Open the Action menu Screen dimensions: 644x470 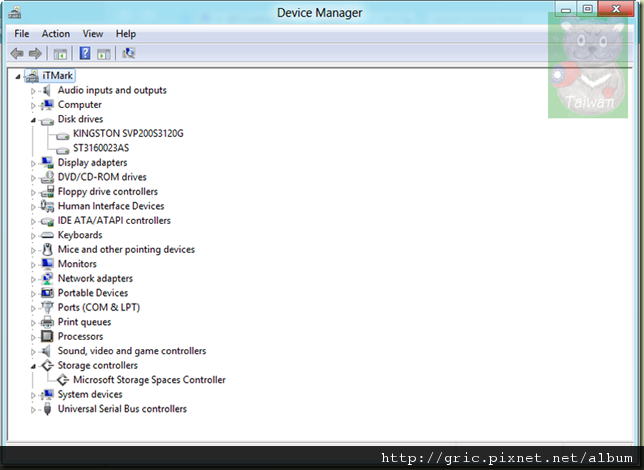[56, 34]
